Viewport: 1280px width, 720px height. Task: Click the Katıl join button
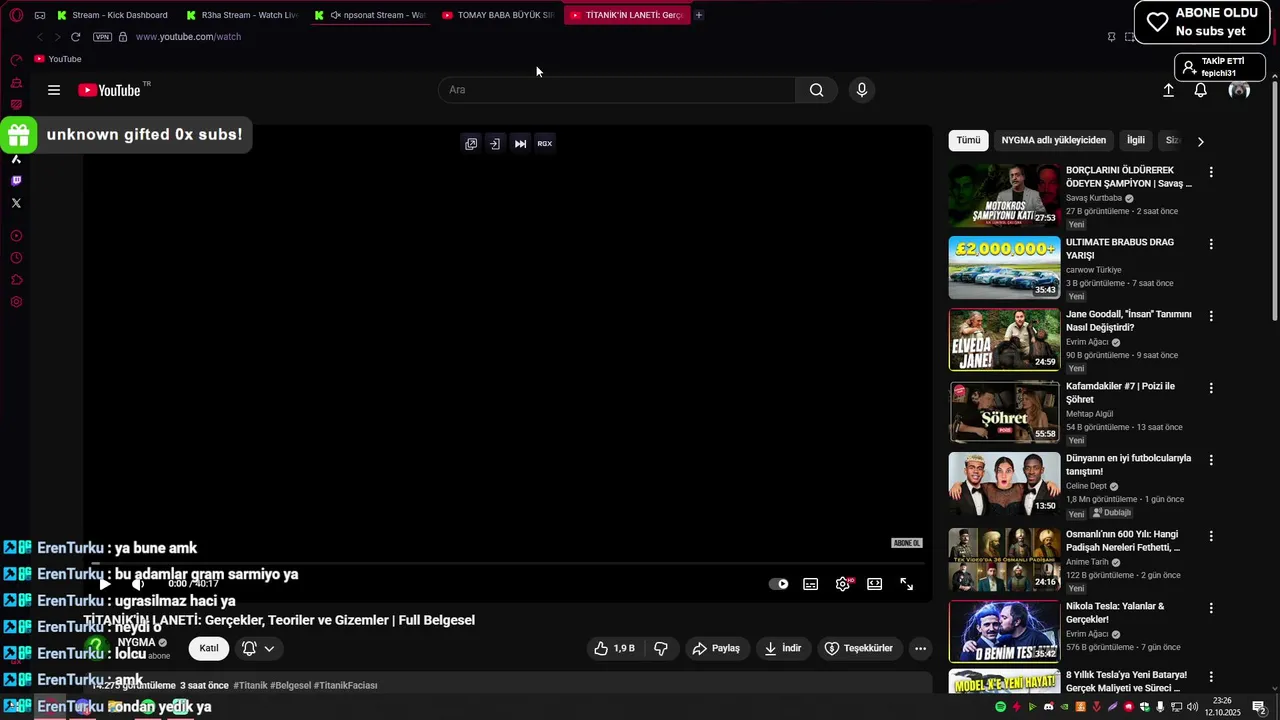tap(209, 648)
